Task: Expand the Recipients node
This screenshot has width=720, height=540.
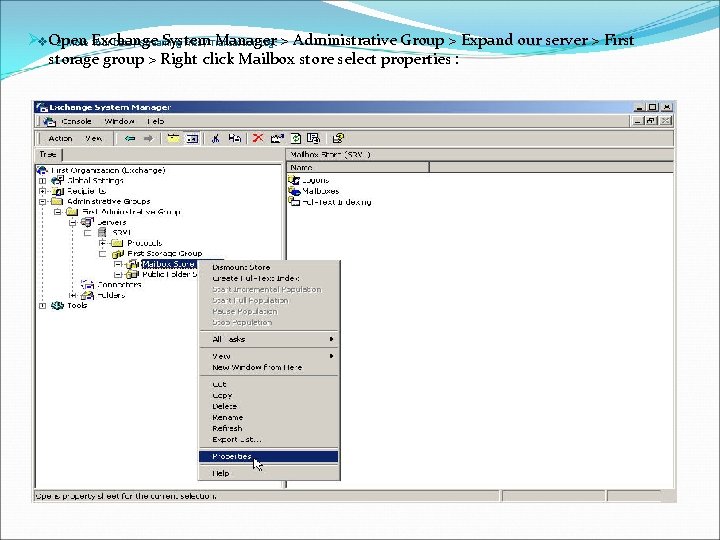Action: click(x=43, y=191)
